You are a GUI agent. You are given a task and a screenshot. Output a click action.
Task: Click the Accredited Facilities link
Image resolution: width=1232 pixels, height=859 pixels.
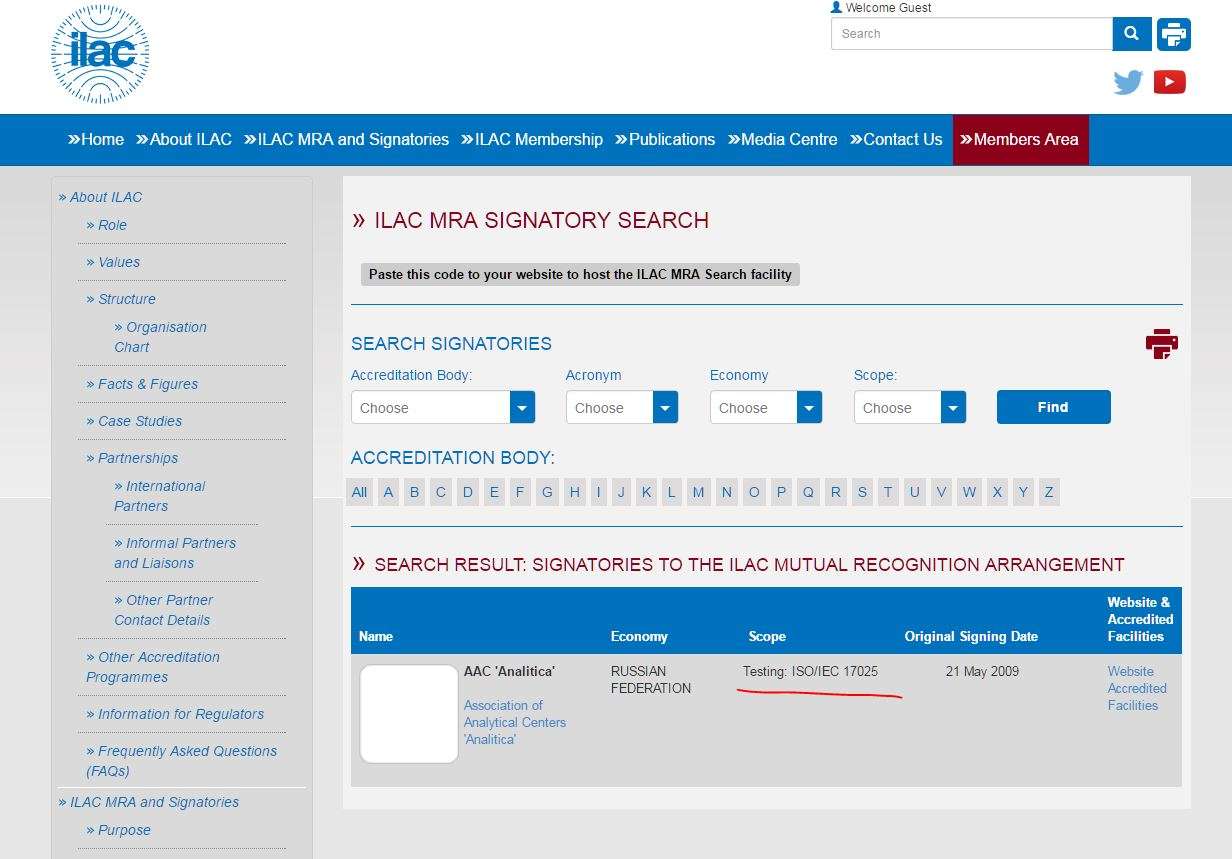1136,697
